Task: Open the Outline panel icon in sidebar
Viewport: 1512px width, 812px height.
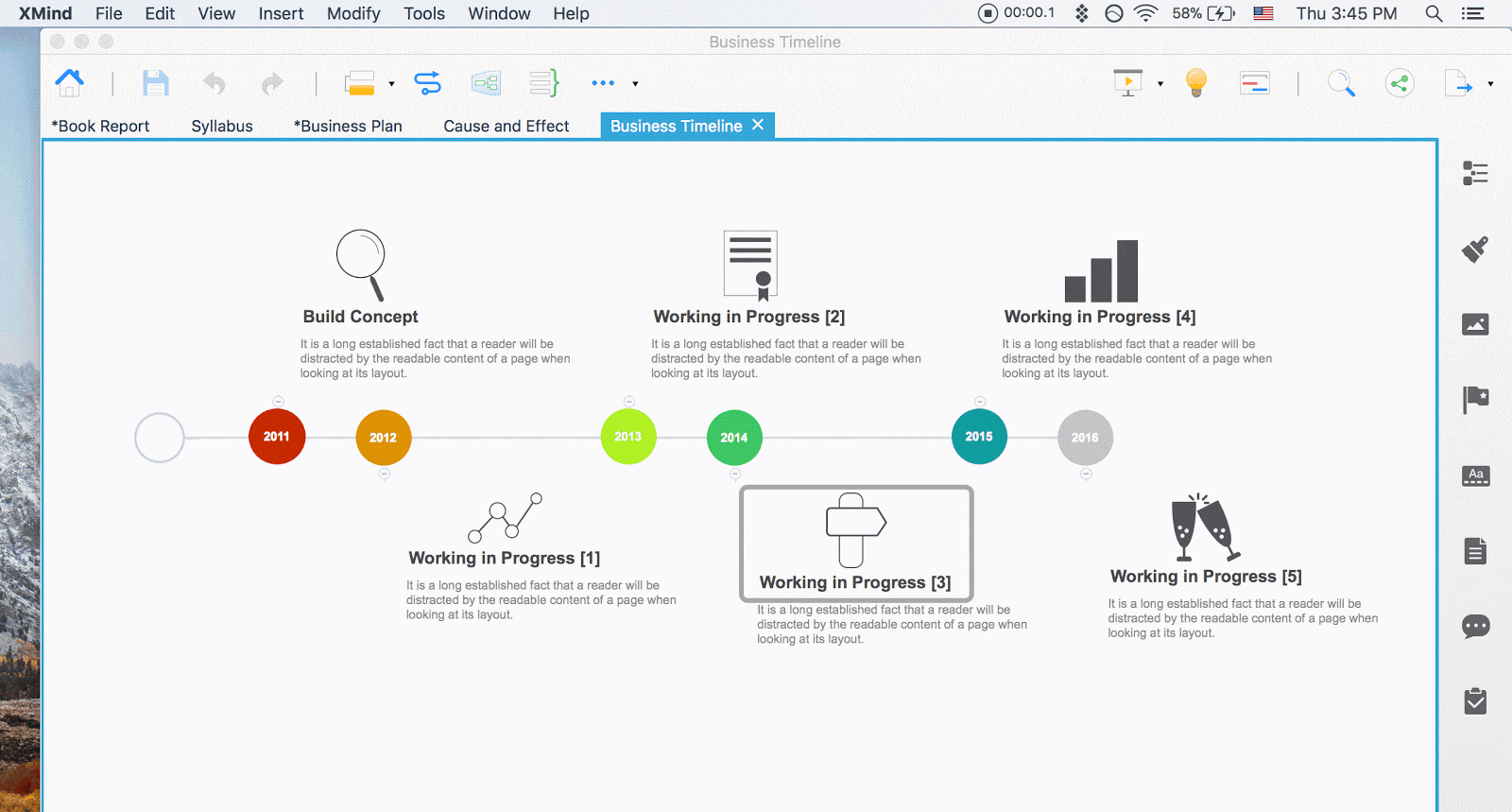Action: [1475, 173]
